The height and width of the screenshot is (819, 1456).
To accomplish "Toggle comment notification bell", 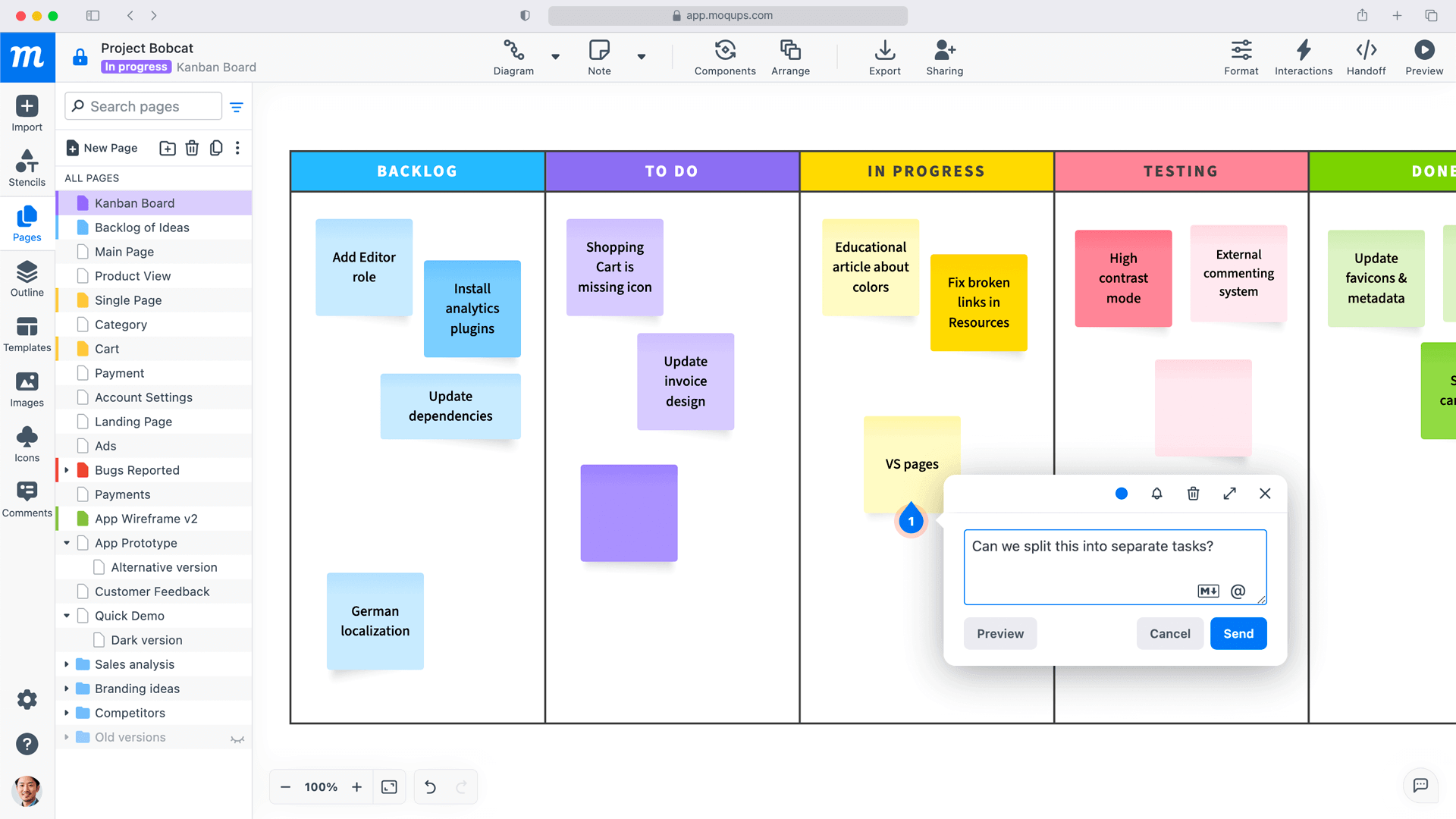I will tap(1156, 494).
